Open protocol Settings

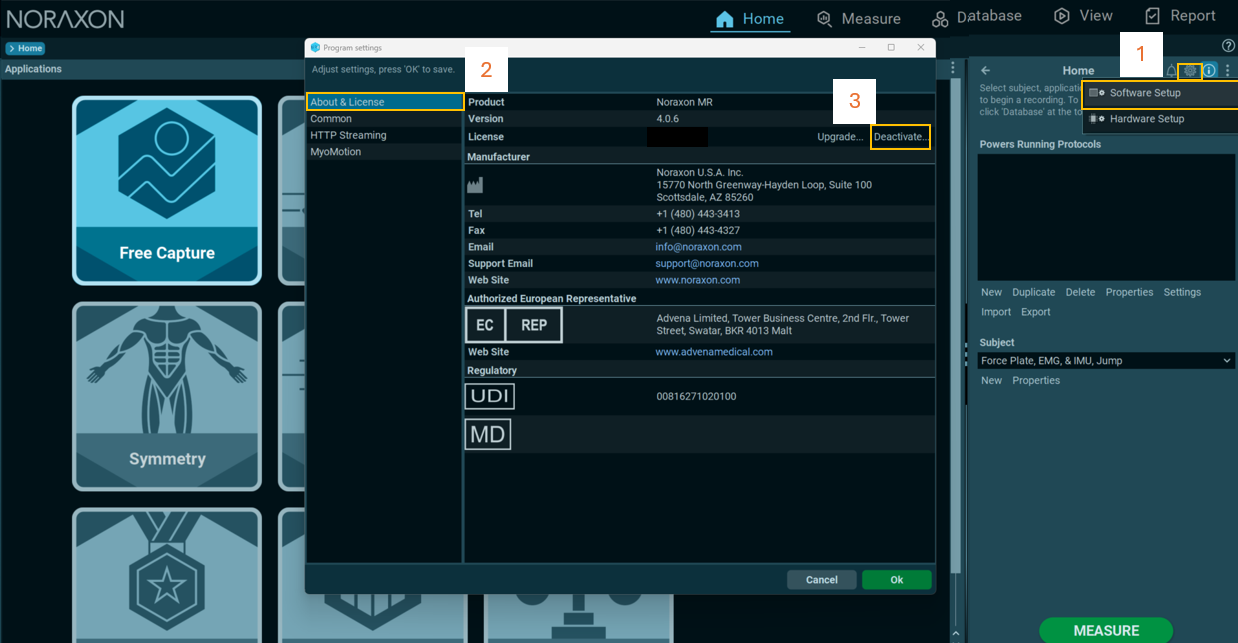tap(1182, 292)
